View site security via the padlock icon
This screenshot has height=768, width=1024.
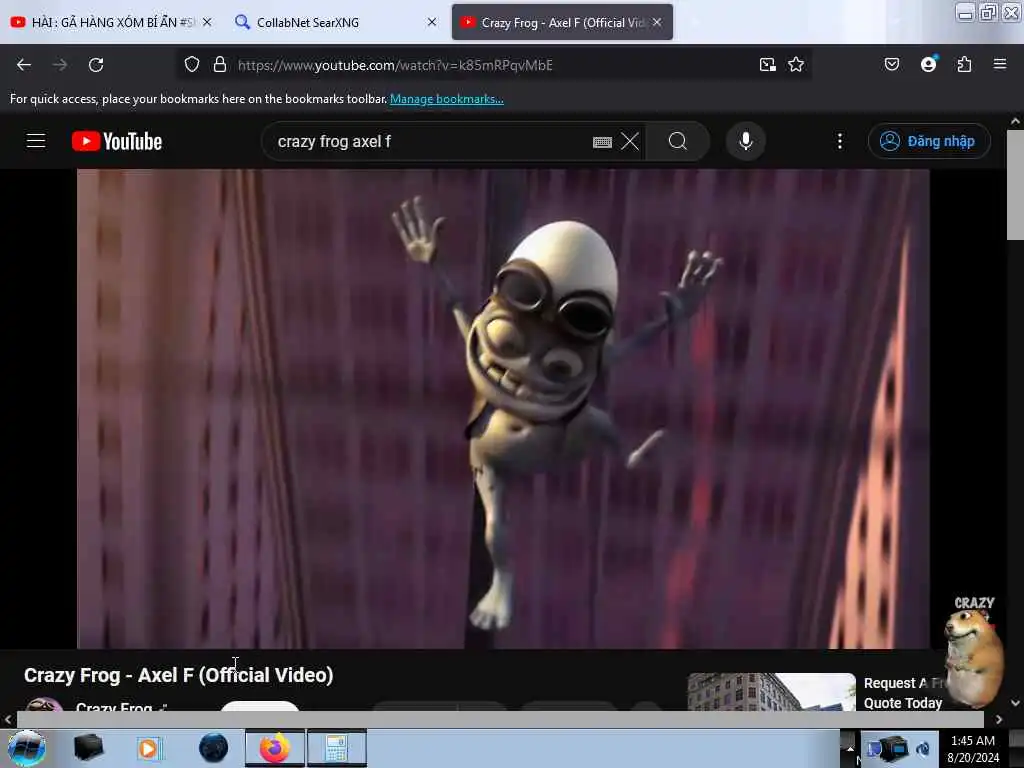[x=220, y=65]
